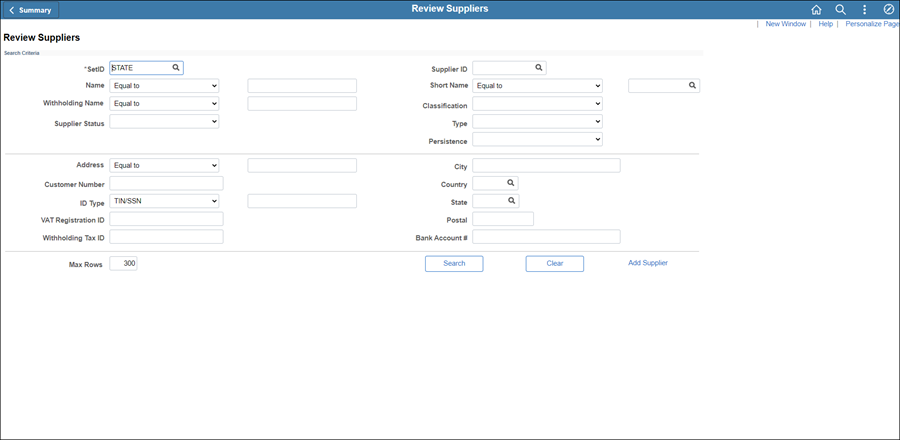Open the New Window link
Screen dimensions: 900x440
coord(785,24)
